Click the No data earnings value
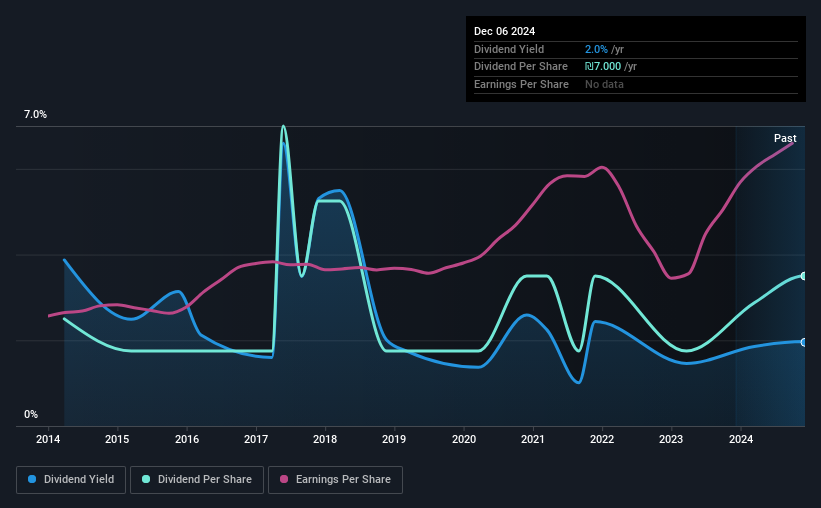This screenshot has height=508, width=821. tap(604, 84)
